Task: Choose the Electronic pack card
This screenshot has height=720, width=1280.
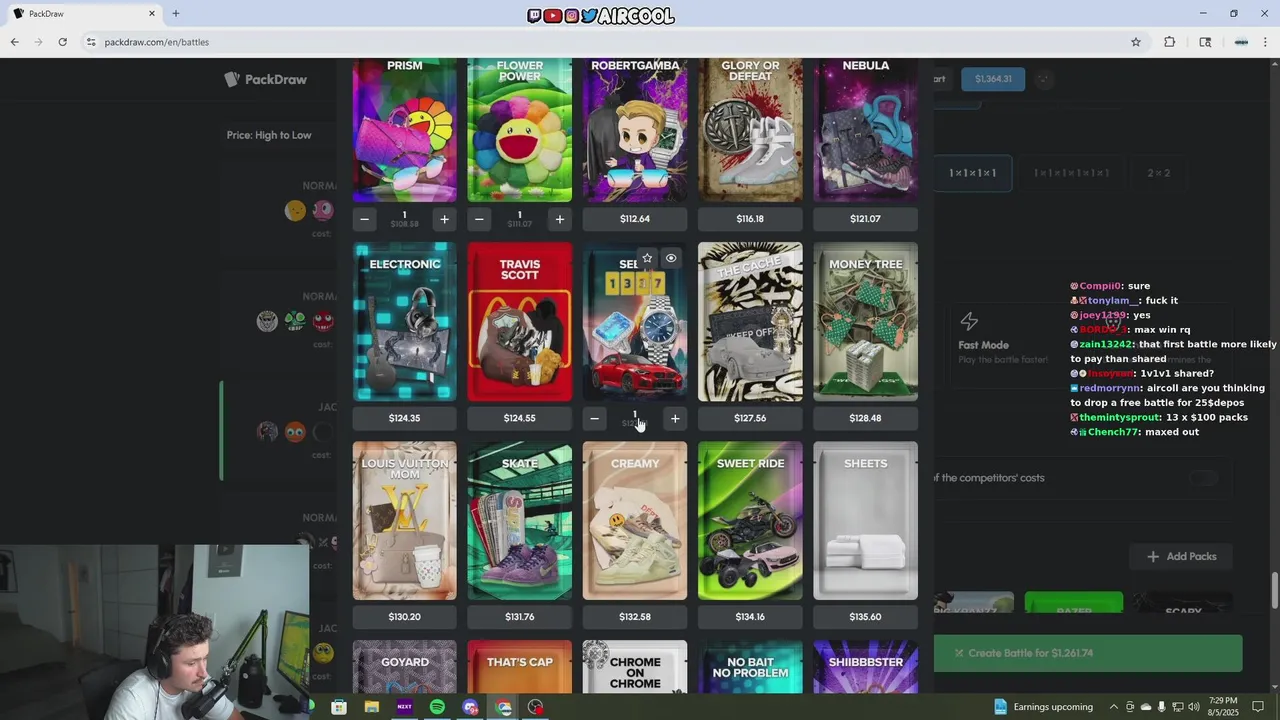Action: tap(404, 322)
